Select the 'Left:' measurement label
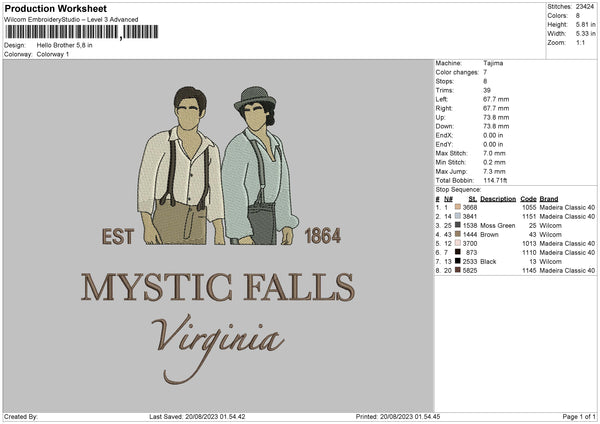Viewport: 600px width, 424px height. click(x=442, y=99)
